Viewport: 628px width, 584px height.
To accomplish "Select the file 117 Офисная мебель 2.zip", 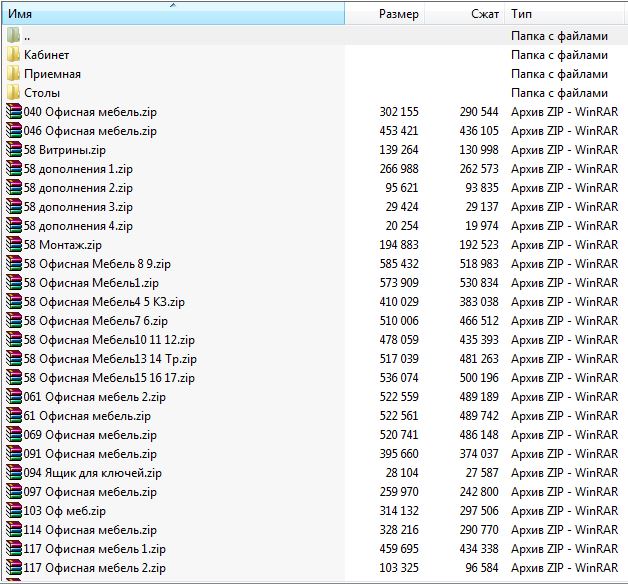I will (95, 568).
